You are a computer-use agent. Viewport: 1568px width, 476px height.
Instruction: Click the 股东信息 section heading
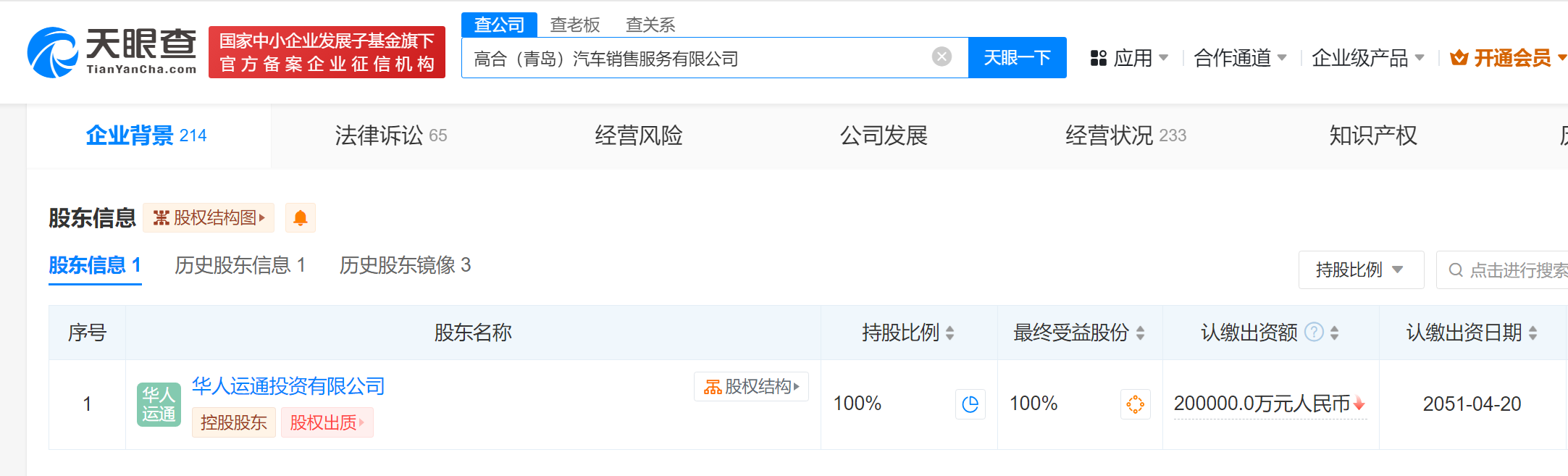(x=92, y=217)
